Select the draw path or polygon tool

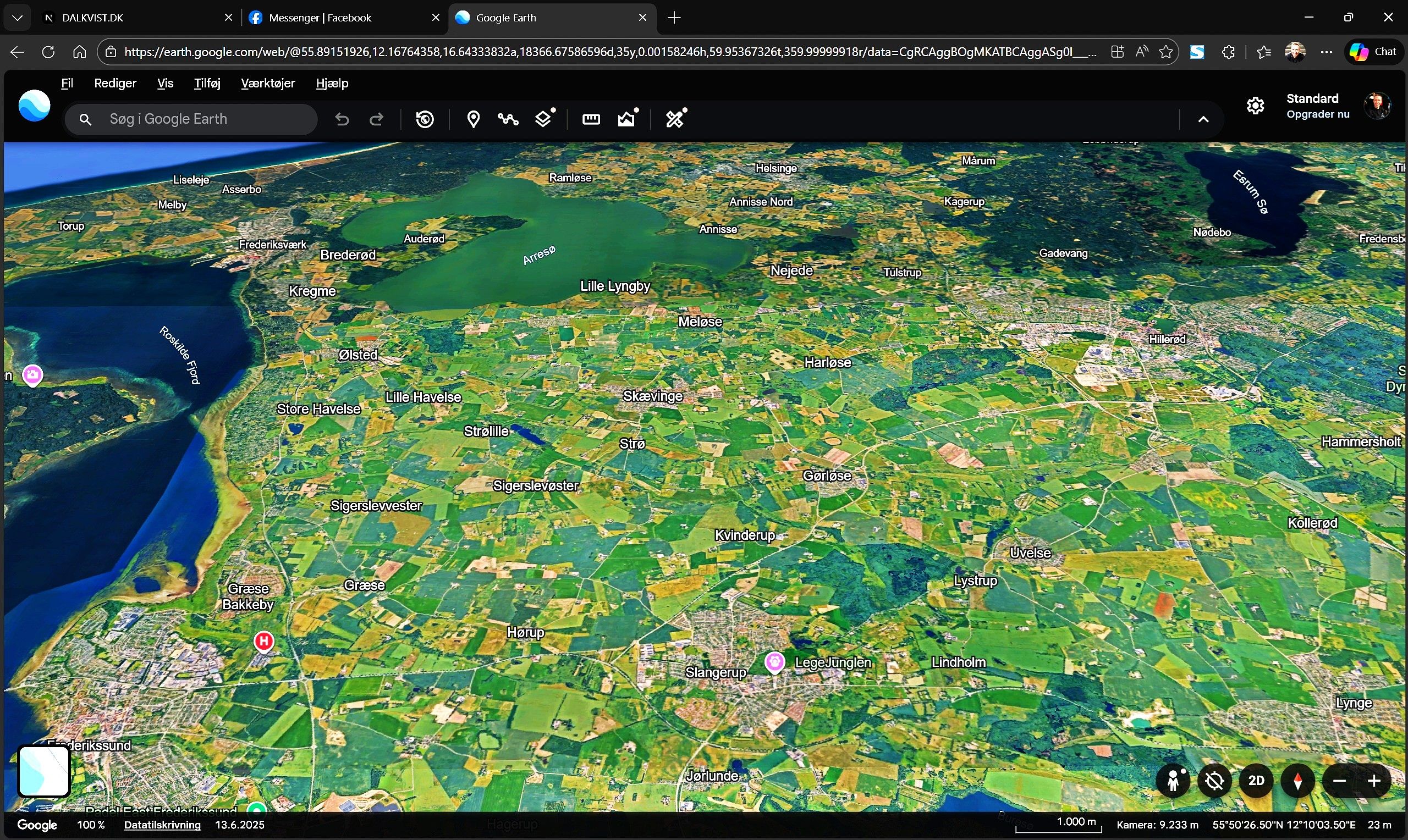point(508,119)
